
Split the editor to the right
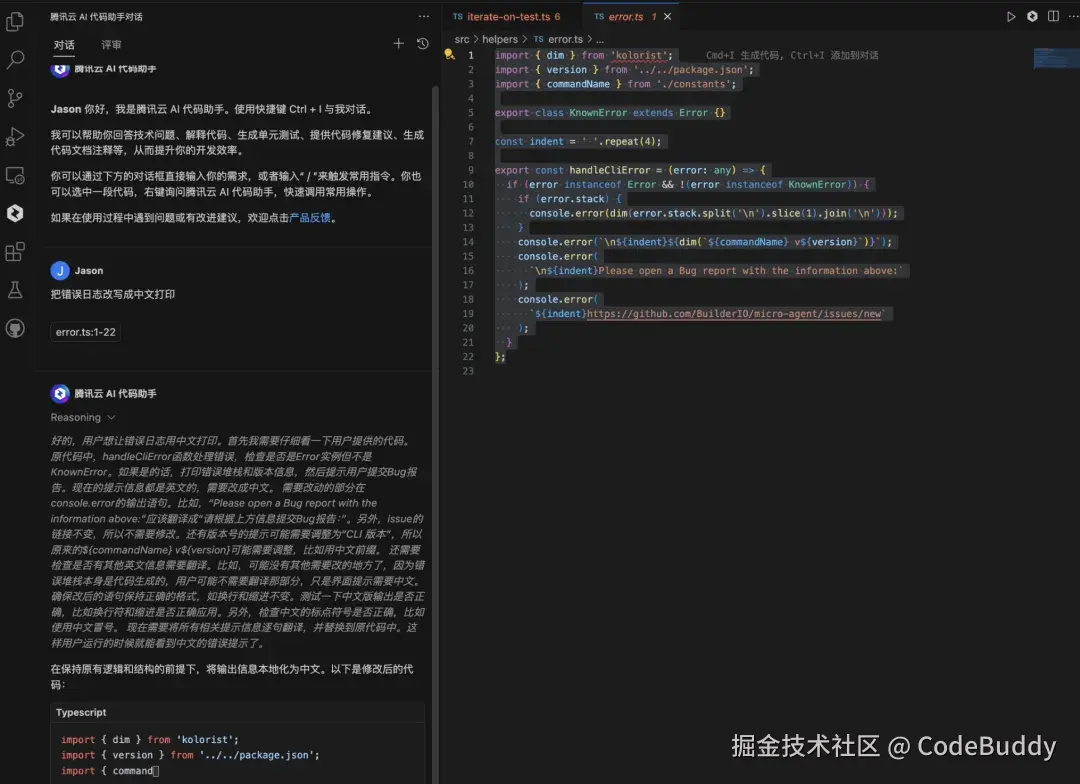[x=1053, y=17]
